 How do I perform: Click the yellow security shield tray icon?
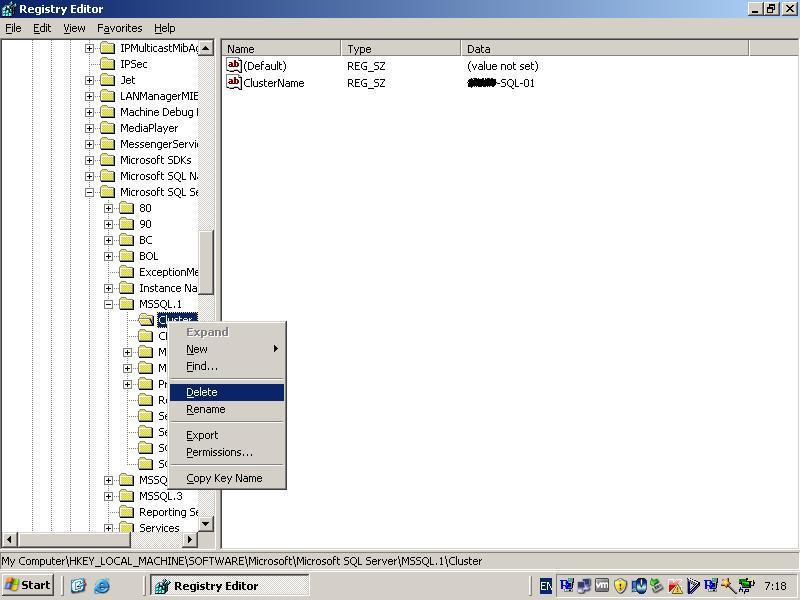point(620,586)
